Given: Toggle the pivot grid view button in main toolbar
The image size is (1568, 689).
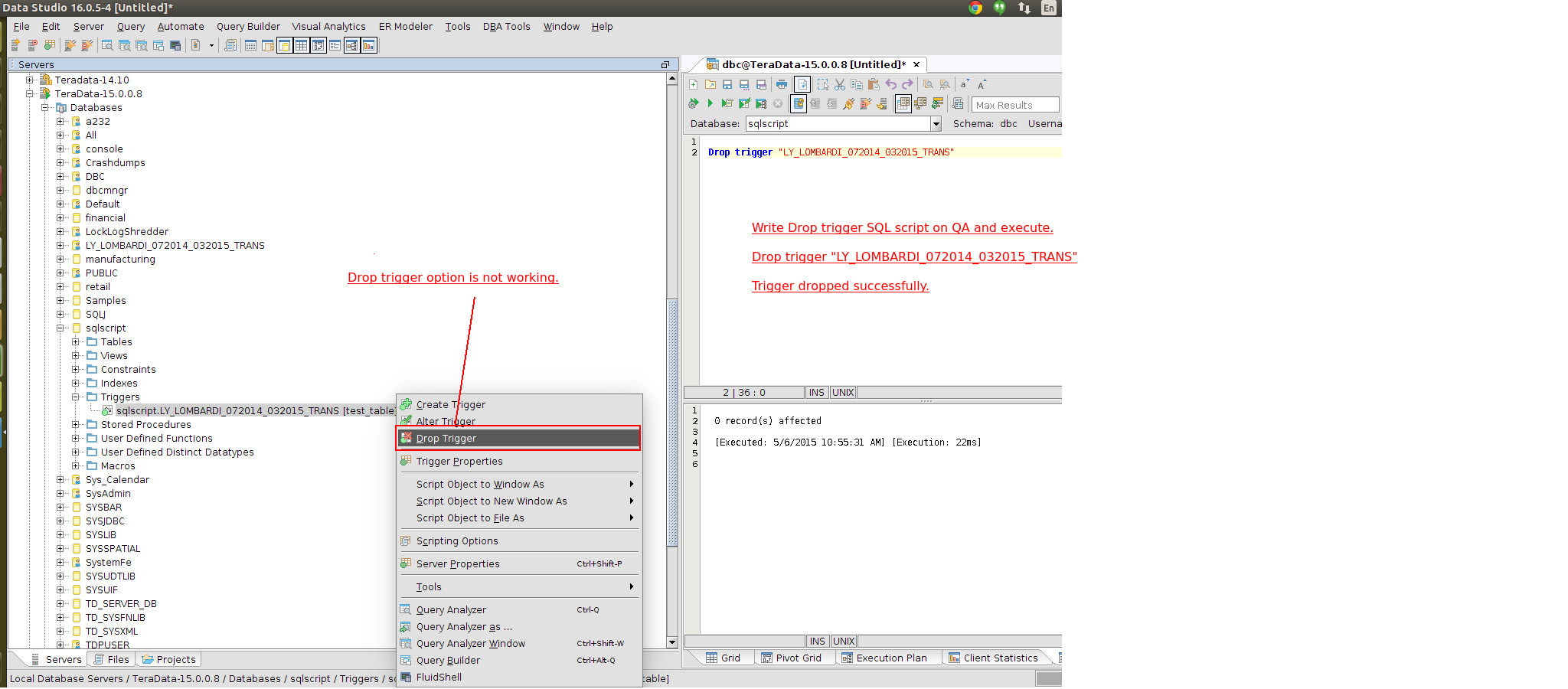Looking at the screenshot, I should (x=318, y=45).
